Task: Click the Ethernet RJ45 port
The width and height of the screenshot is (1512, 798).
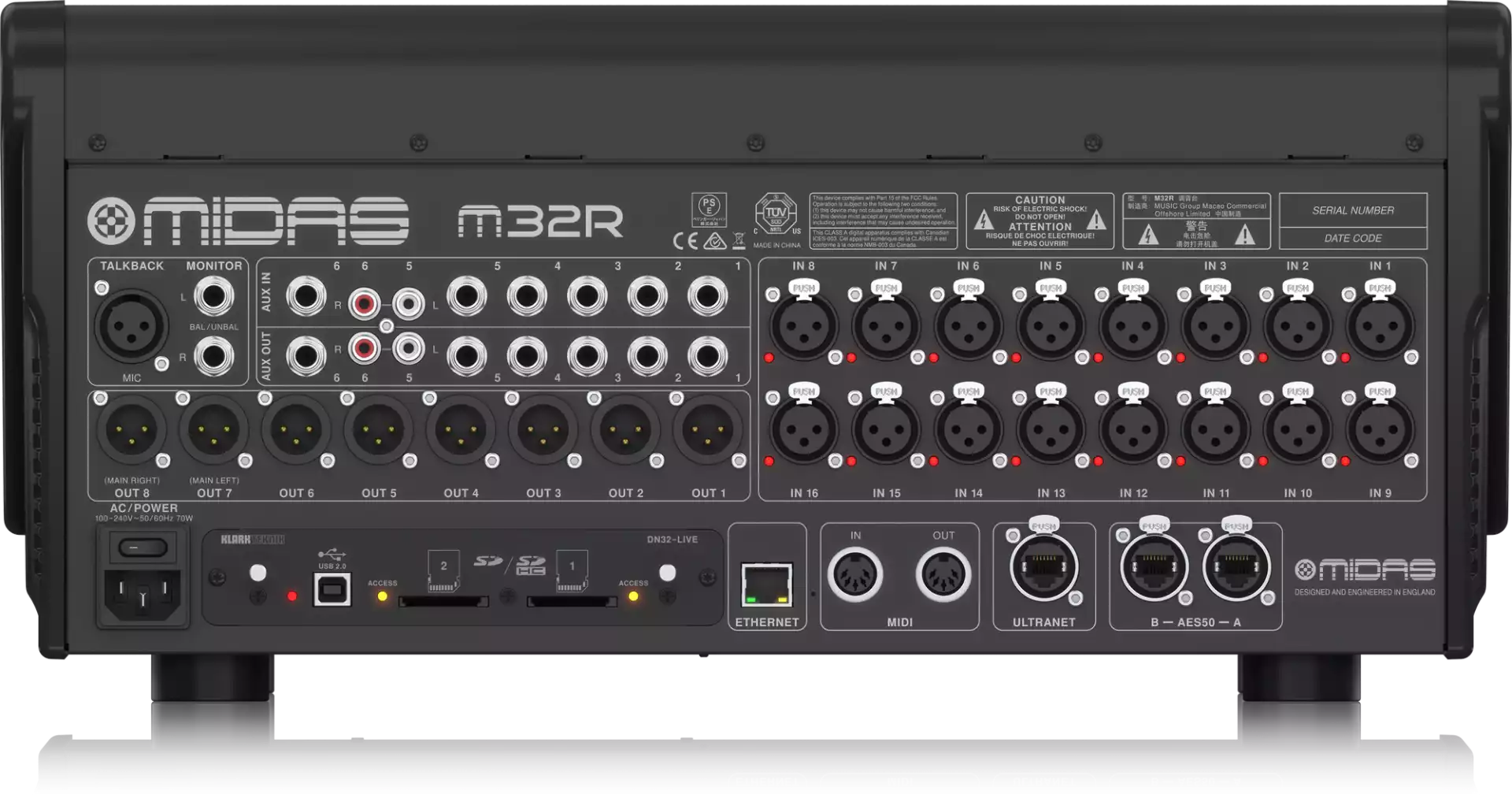Action: (x=767, y=585)
